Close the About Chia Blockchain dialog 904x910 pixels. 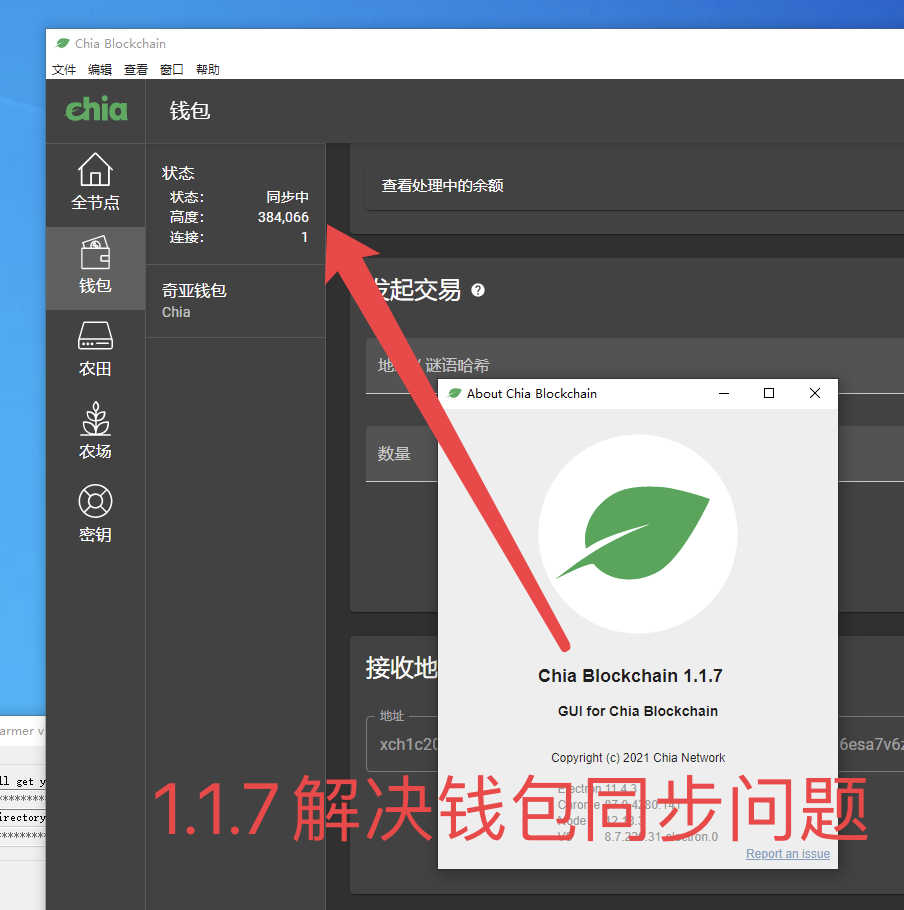click(815, 393)
